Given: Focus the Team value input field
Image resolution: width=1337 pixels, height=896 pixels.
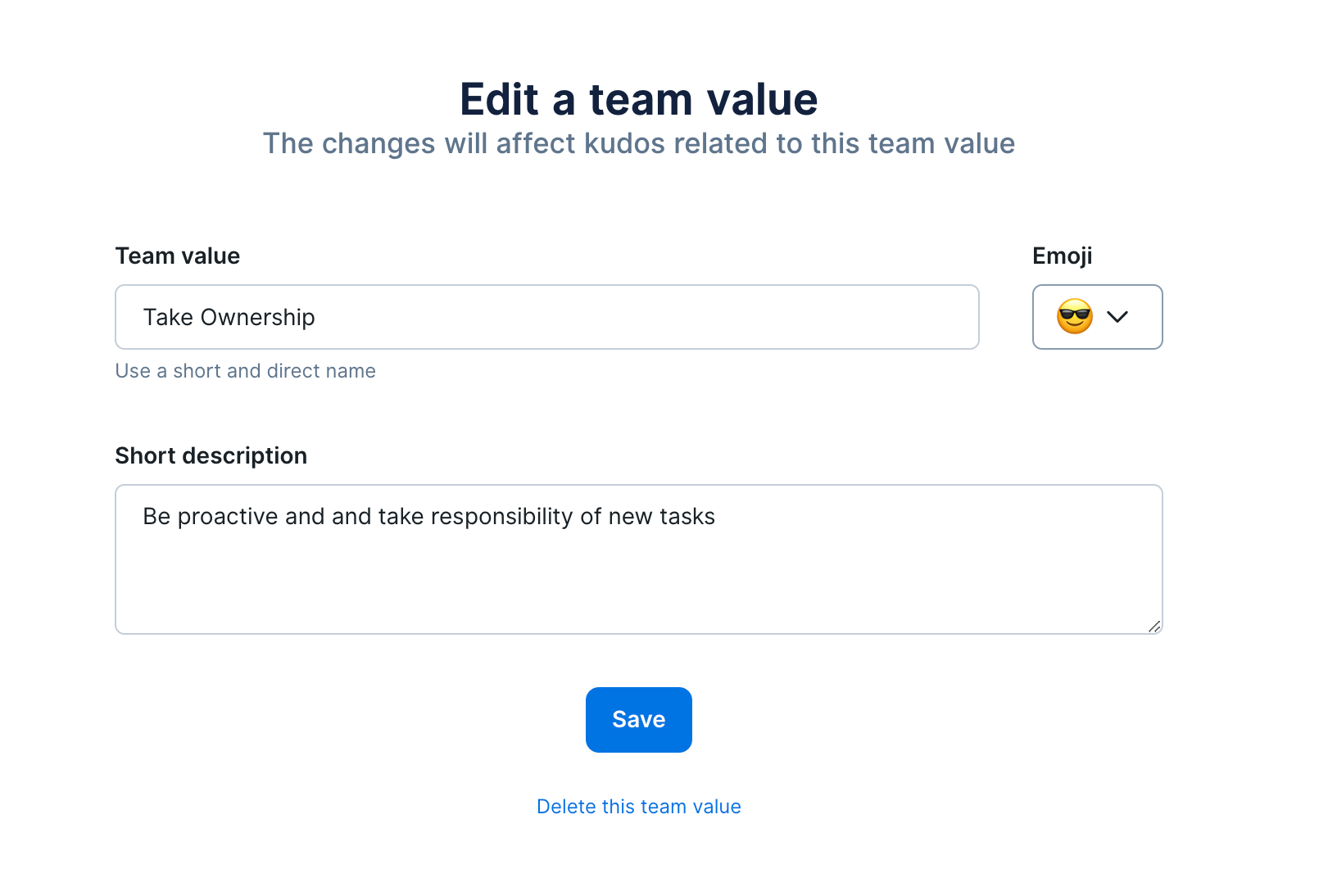Looking at the screenshot, I should click(546, 317).
